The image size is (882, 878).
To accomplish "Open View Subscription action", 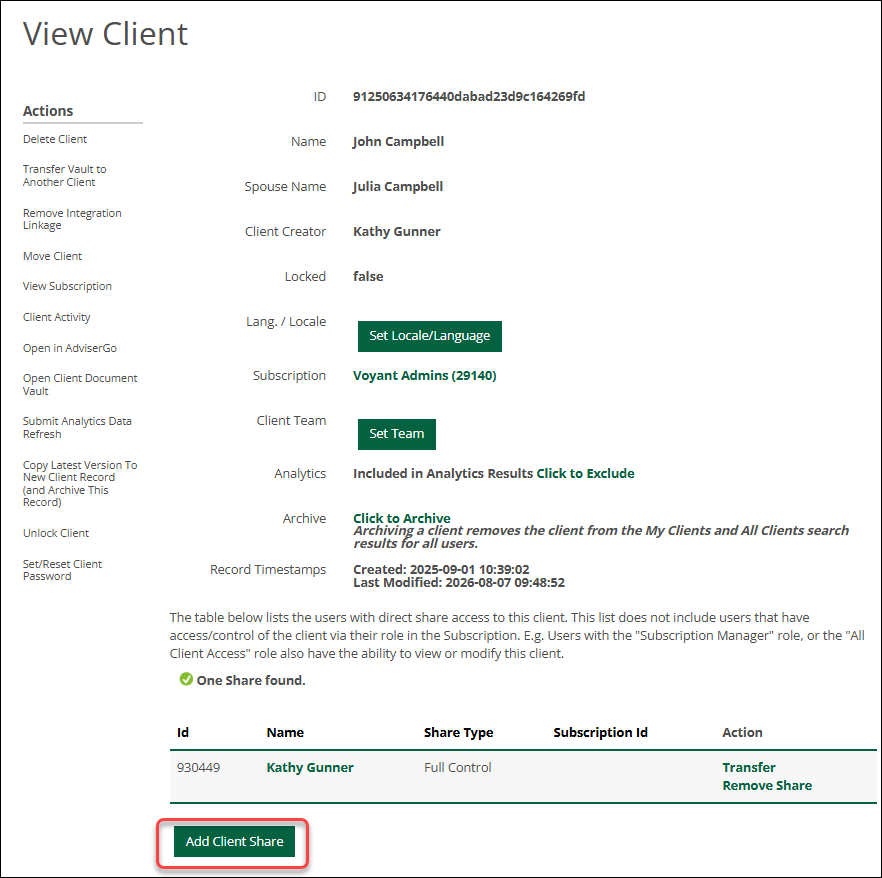I will tap(67, 286).
